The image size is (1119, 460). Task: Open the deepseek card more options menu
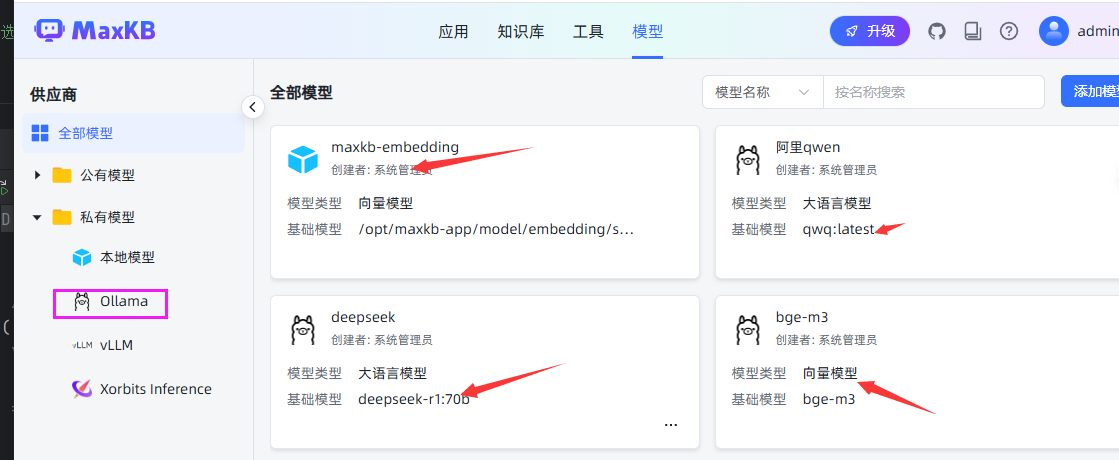coord(671,424)
